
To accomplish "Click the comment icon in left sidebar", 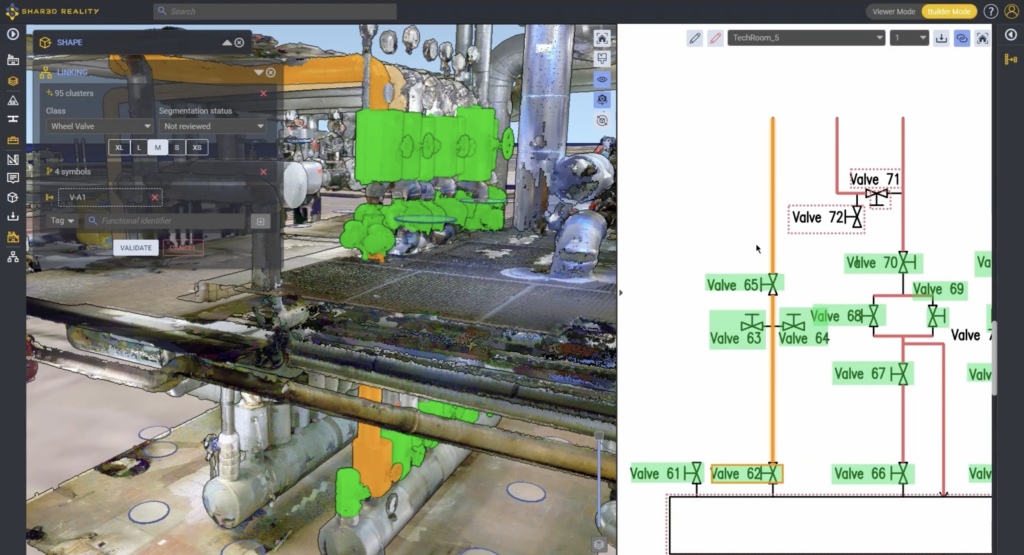I will click(13, 178).
